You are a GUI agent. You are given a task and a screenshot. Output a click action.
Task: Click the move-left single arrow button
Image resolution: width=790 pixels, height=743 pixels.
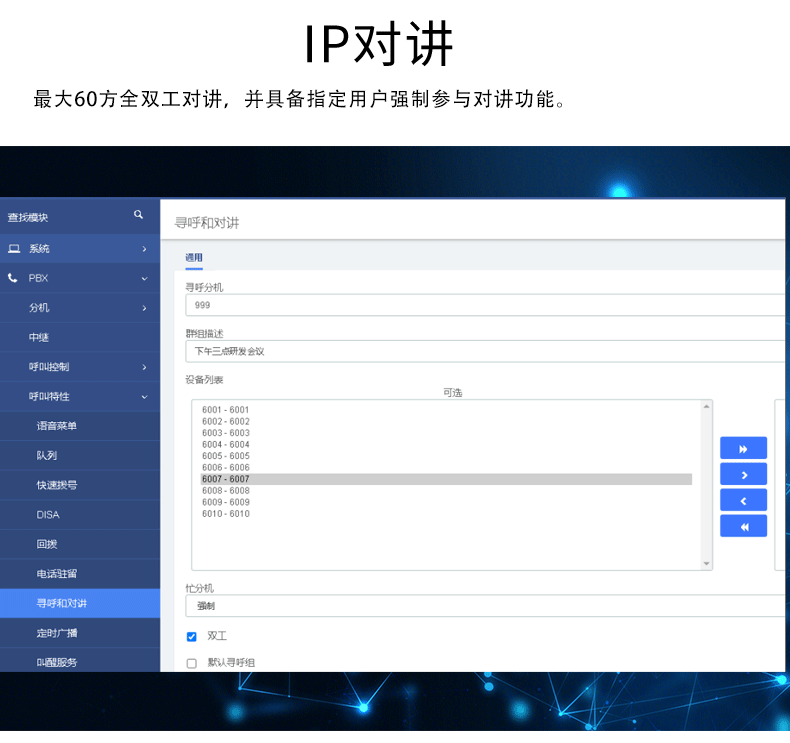point(743,501)
